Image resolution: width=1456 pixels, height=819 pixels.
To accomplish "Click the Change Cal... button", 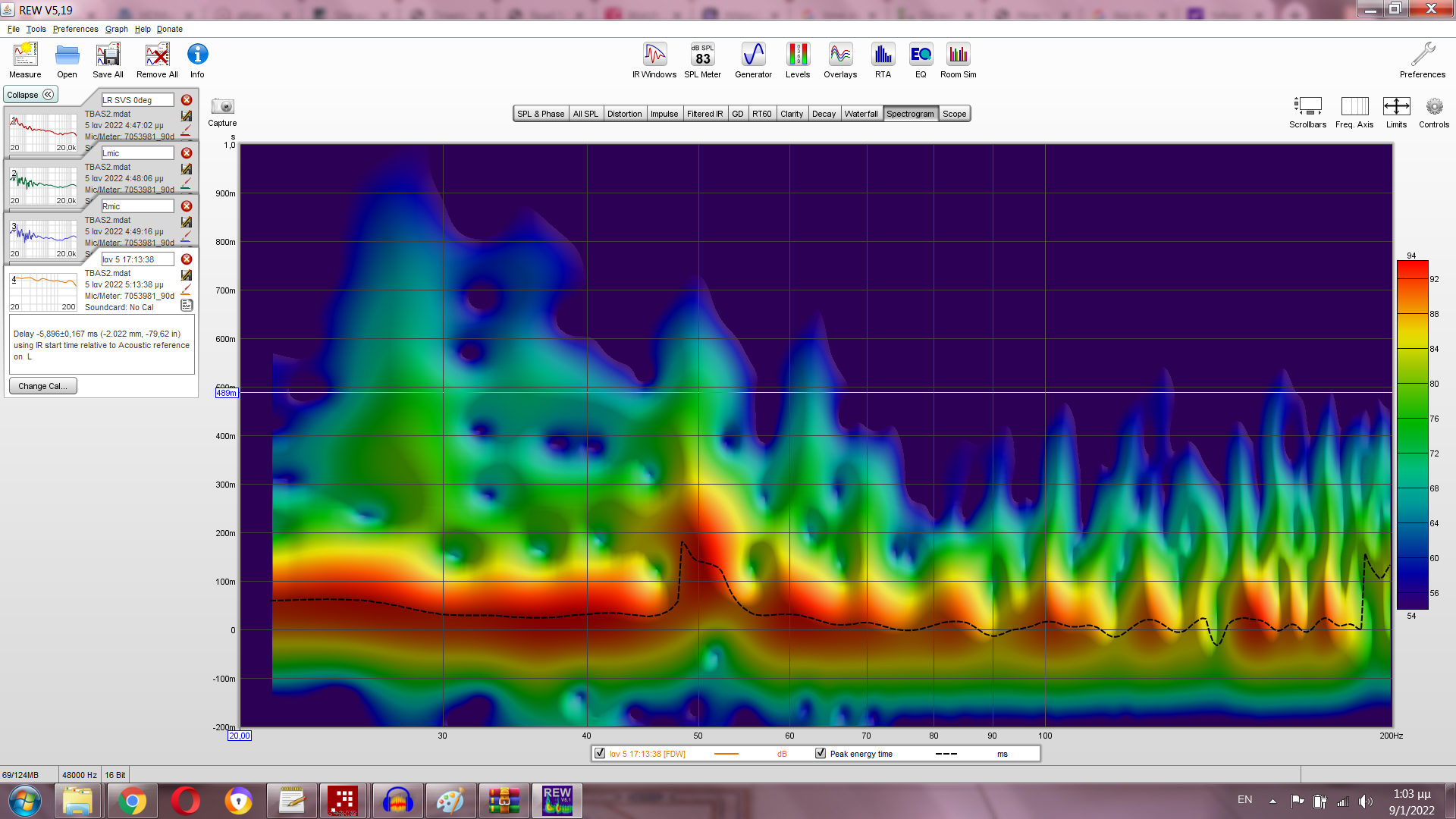I will [x=42, y=386].
